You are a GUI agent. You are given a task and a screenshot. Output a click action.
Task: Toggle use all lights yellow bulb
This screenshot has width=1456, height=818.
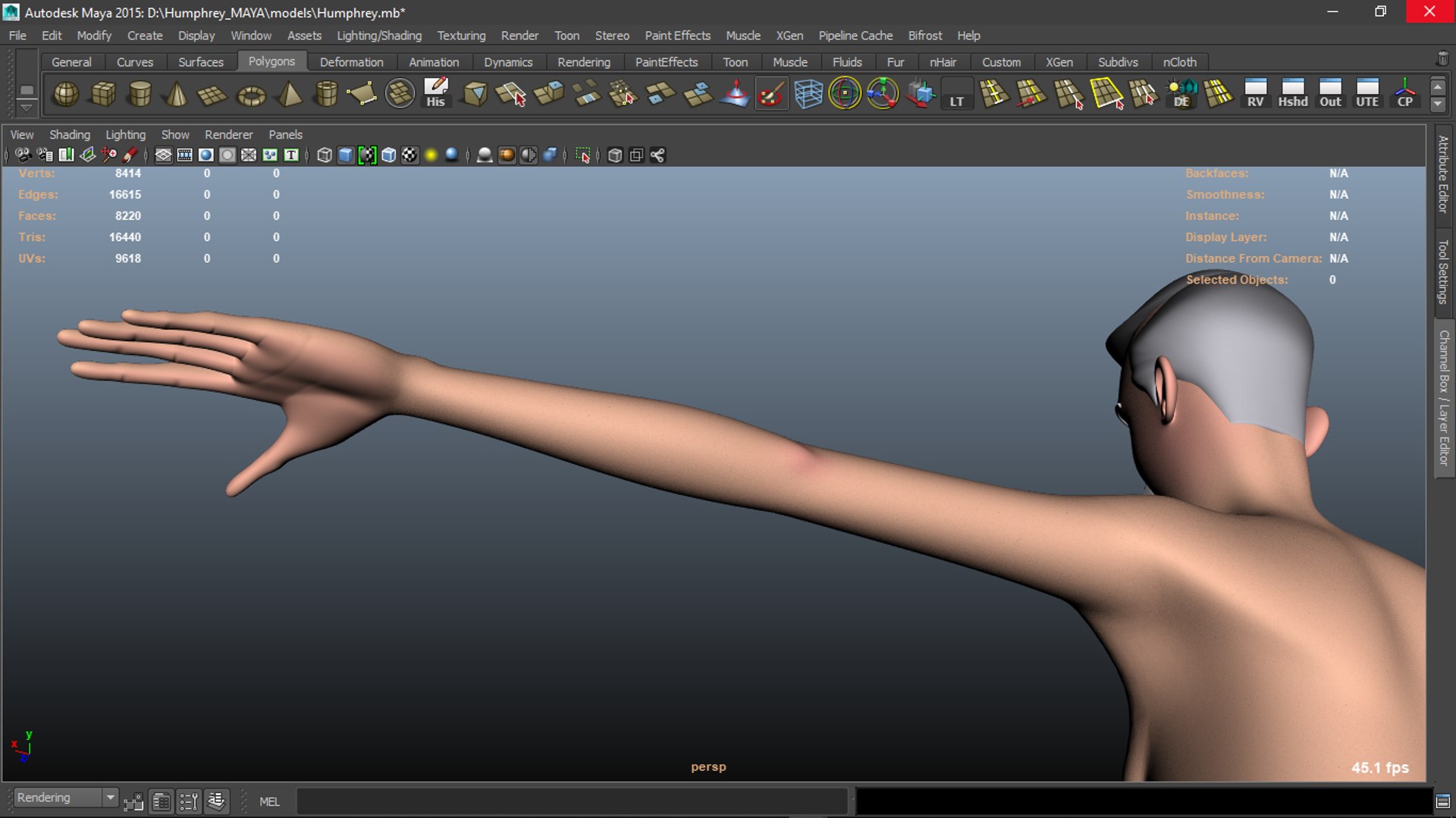coord(431,155)
